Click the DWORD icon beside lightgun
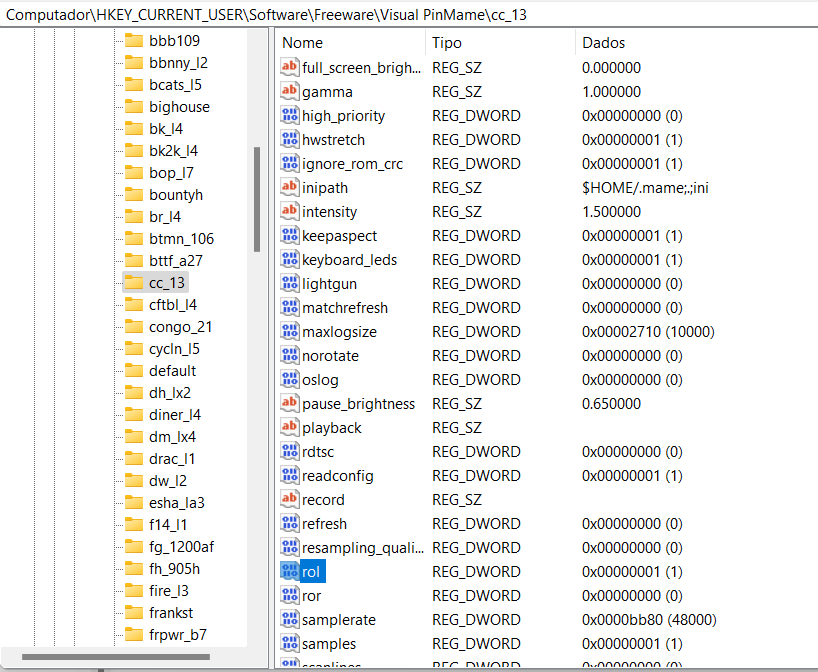Image resolution: width=818 pixels, height=672 pixels. 290,283
